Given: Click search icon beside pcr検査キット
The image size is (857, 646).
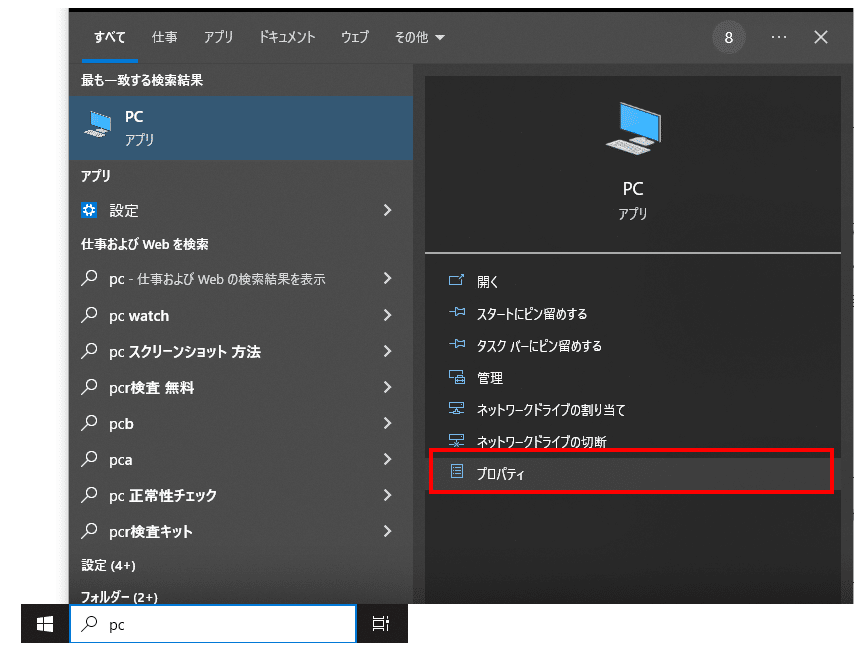Looking at the screenshot, I should [x=89, y=531].
